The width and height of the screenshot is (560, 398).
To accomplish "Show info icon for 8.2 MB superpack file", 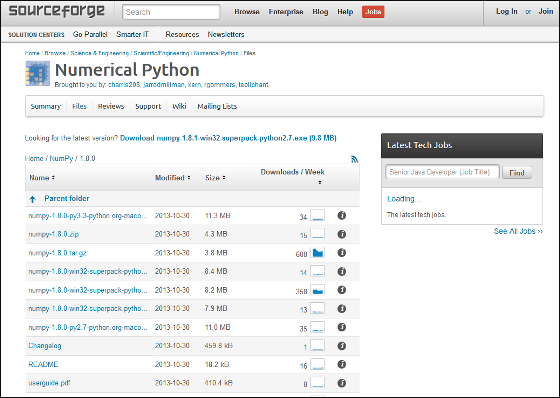I will [342, 290].
